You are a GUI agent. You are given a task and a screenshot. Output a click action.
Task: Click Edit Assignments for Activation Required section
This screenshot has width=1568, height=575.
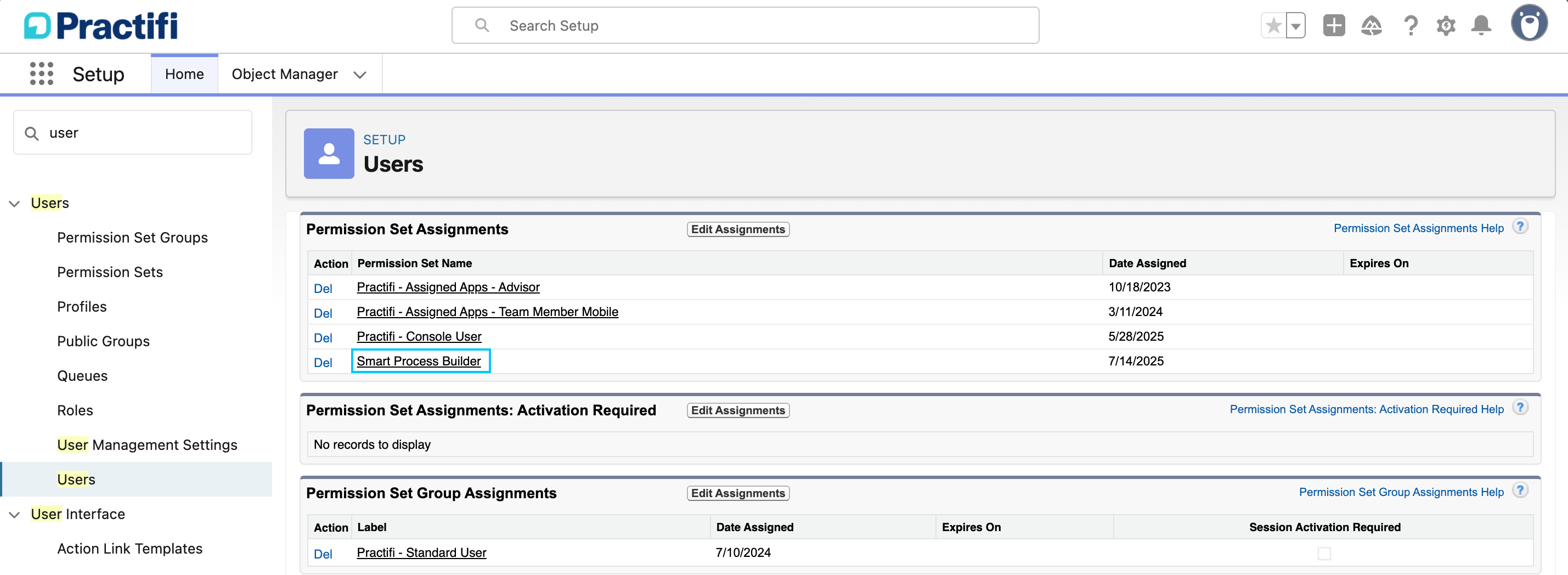(738, 410)
